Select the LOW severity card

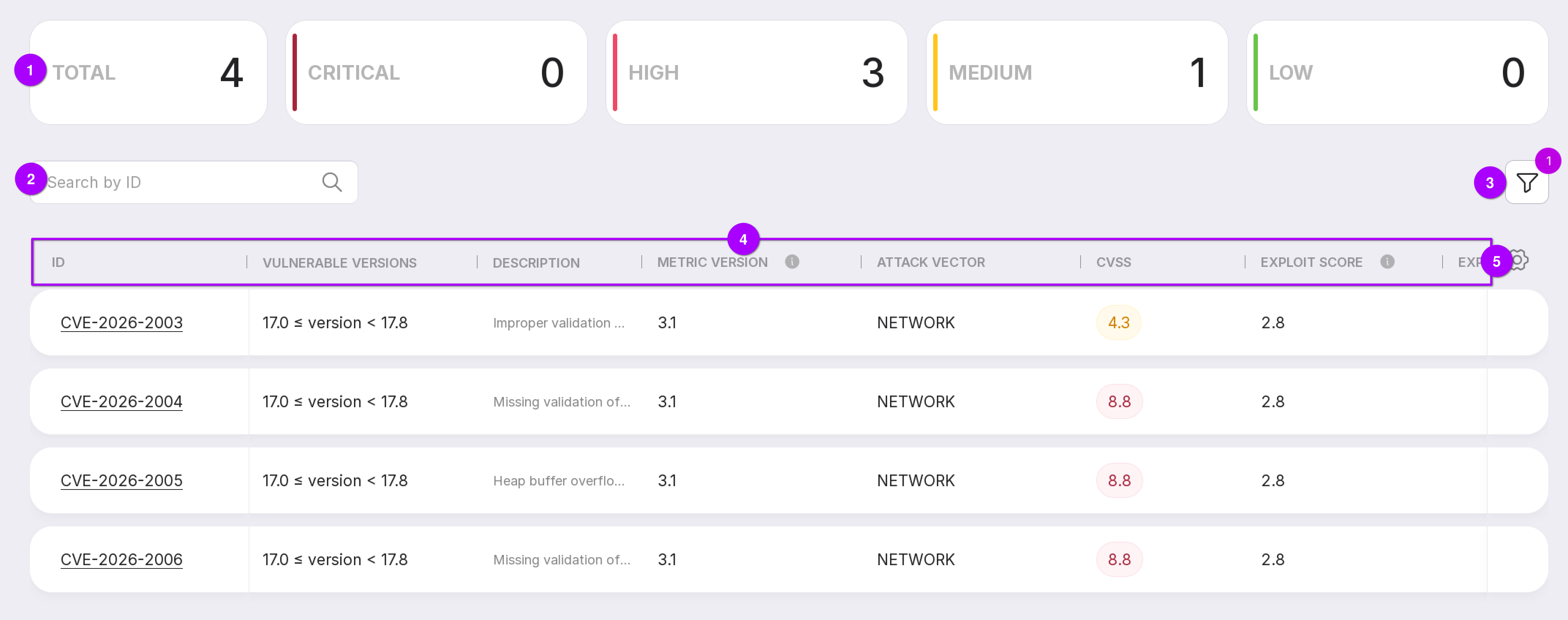click(1396, 72)
